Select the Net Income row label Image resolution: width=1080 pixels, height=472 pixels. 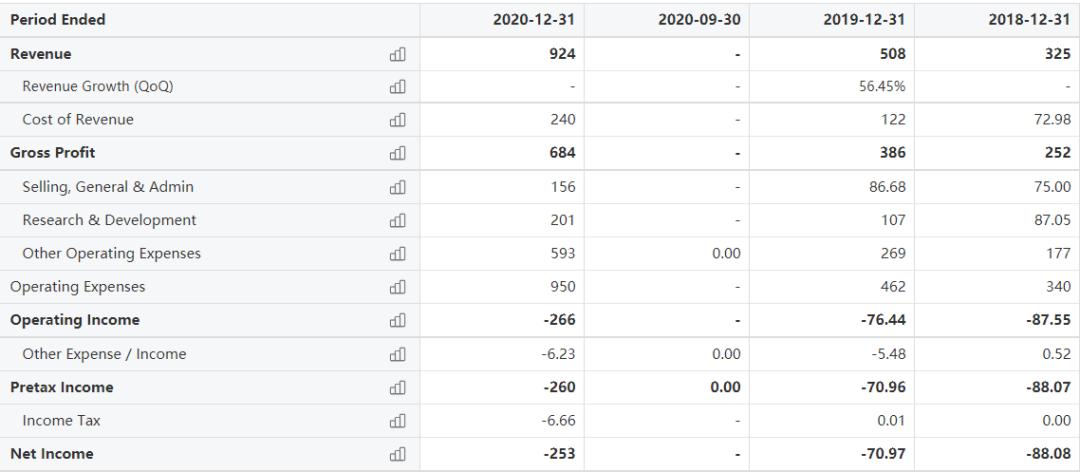pyautogui.click(x=52, y=454)
